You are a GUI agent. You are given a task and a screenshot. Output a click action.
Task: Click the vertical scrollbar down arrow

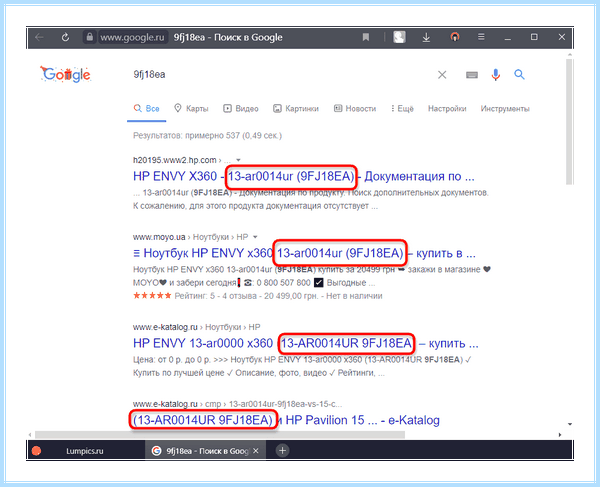[570, 424]
